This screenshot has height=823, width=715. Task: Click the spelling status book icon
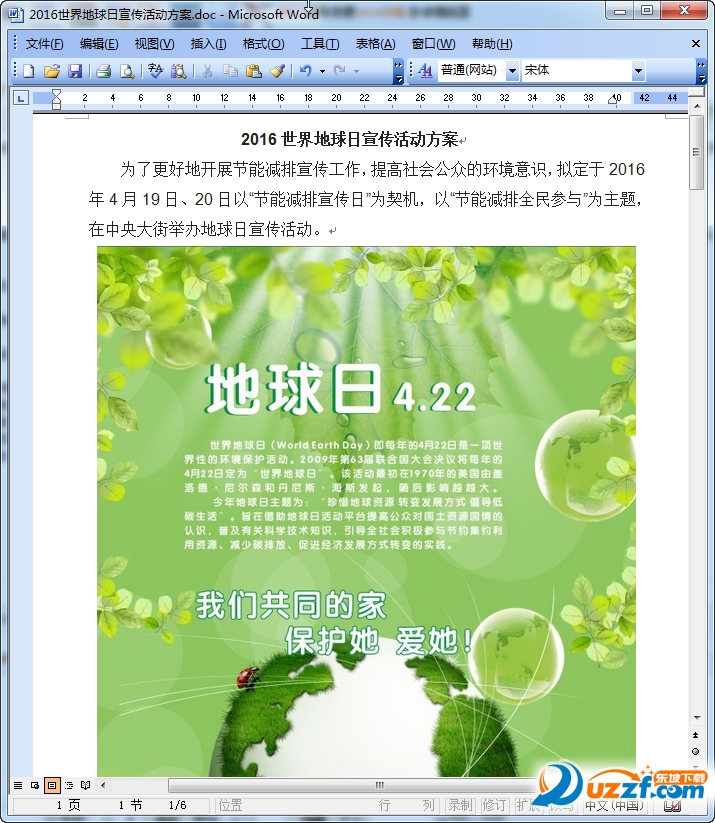coord(671,805)
